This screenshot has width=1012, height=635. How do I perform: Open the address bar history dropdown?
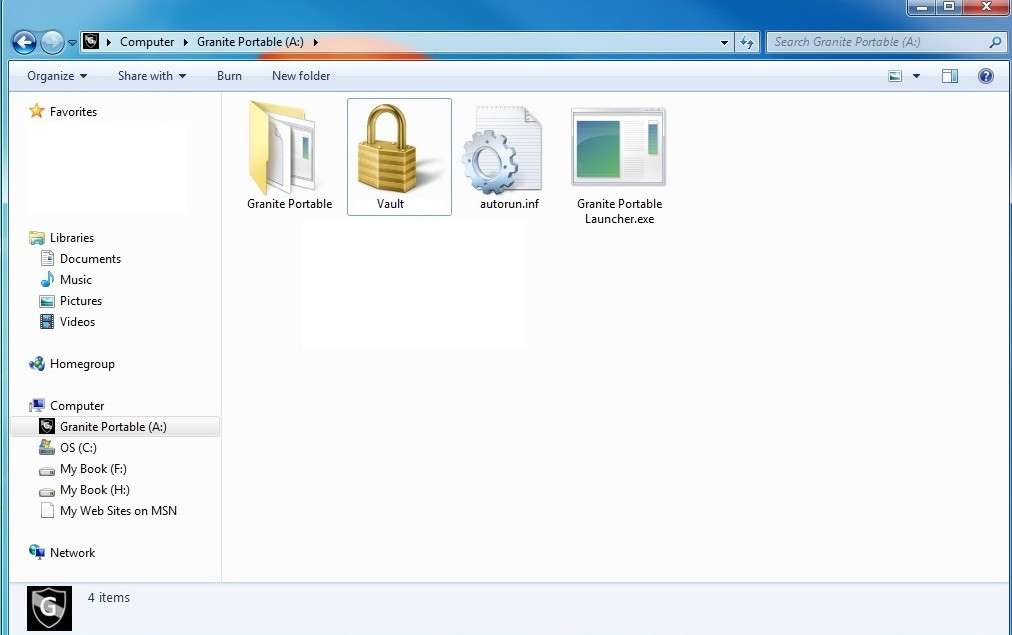click(724, 43)
